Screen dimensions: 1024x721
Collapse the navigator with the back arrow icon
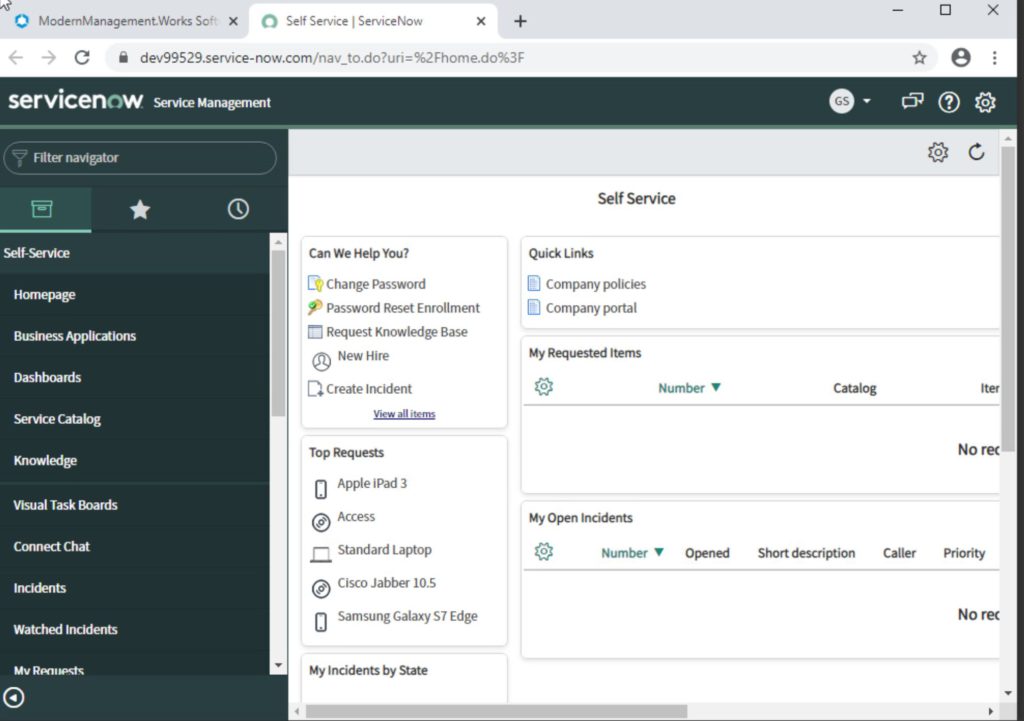pyautogui.click(x=14, y=697)
